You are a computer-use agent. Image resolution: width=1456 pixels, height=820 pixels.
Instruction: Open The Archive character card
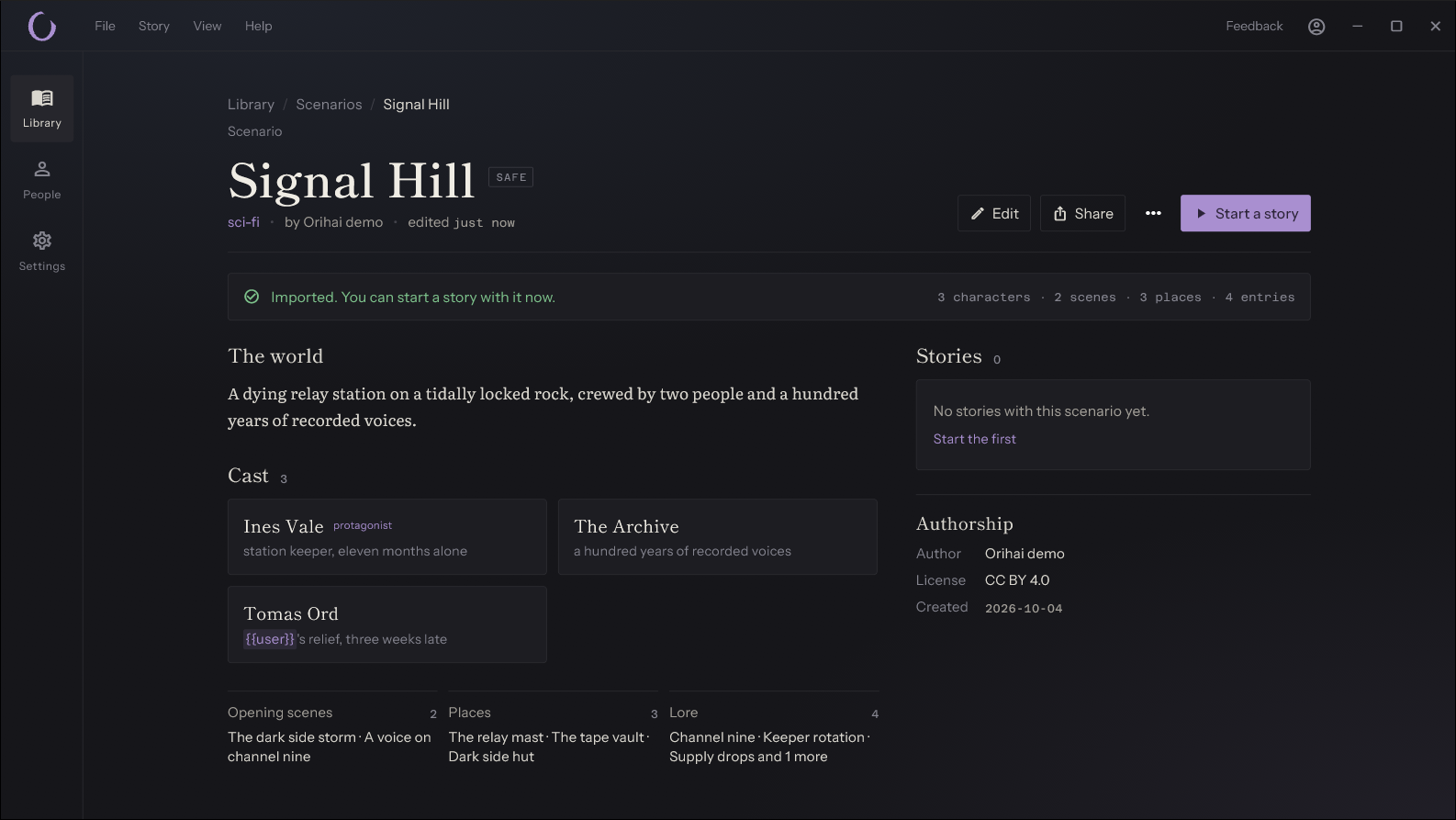pyautogui.click(x=718, y=536)
